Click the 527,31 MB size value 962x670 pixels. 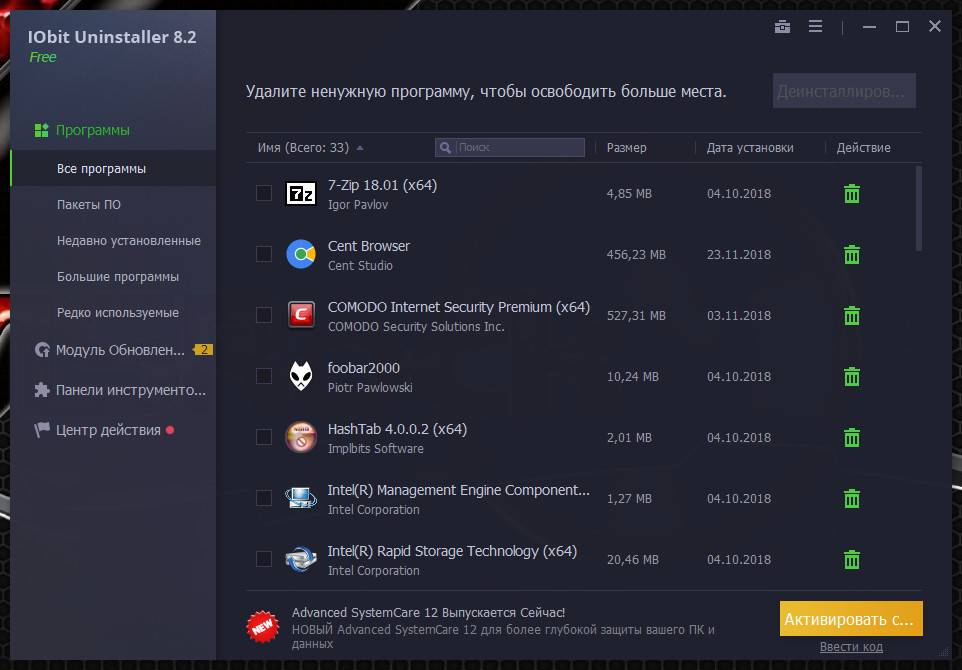click(x=636, y=315)
